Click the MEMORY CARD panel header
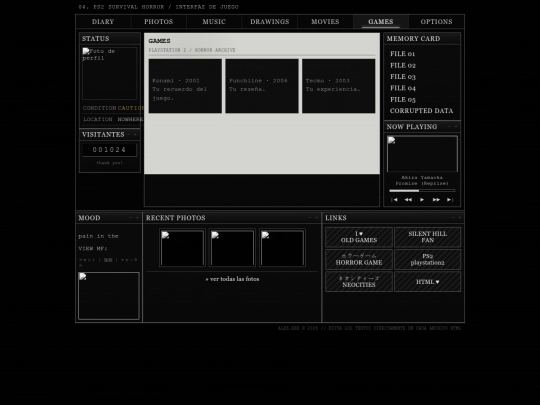Viewport: 540px width, 405px height. (x=422, y=39)
